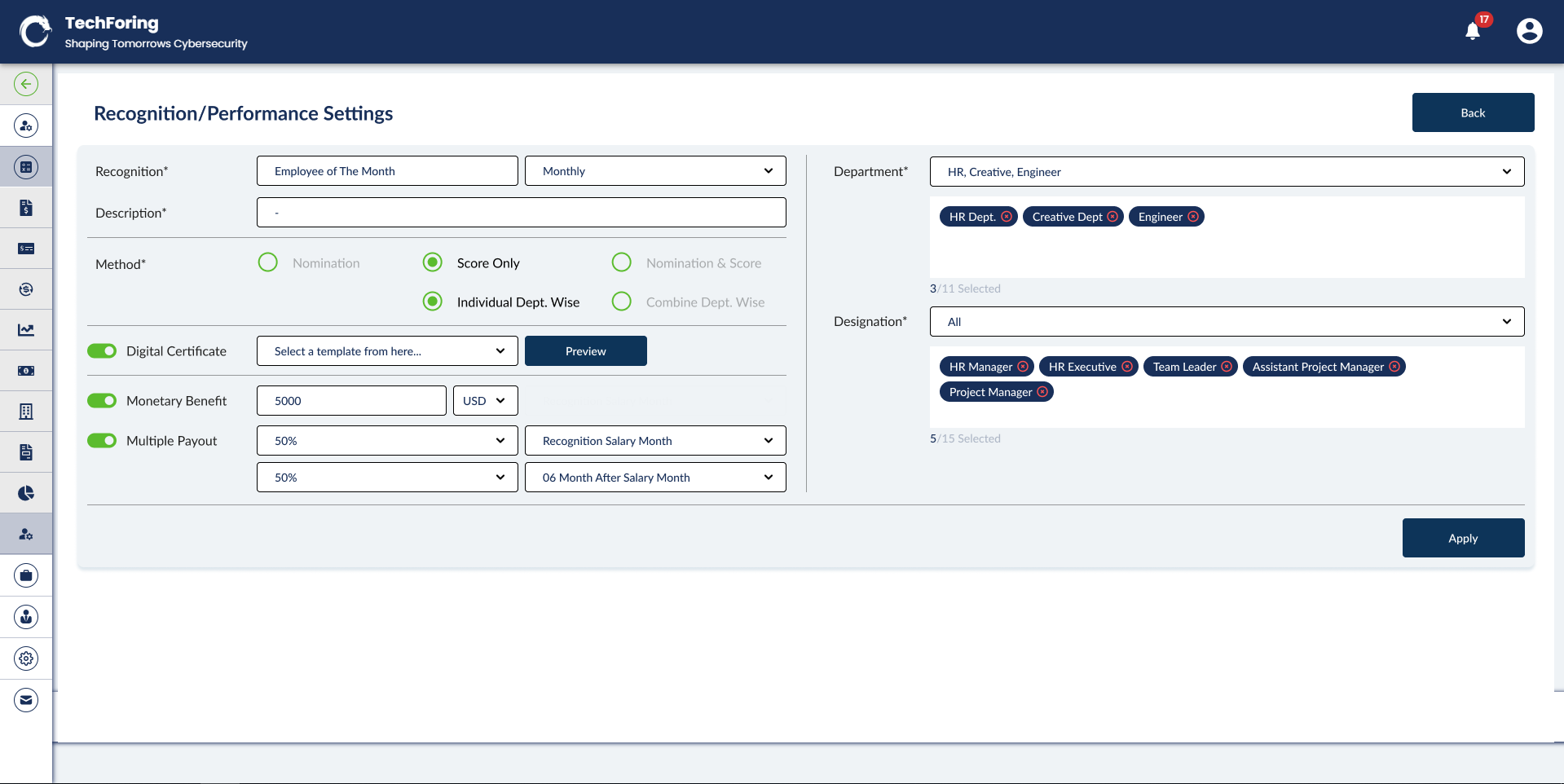Select Combine Dept. Wise radio
Image resolution: width=1564 pixels, height=784 pixels.
point(622,302)
